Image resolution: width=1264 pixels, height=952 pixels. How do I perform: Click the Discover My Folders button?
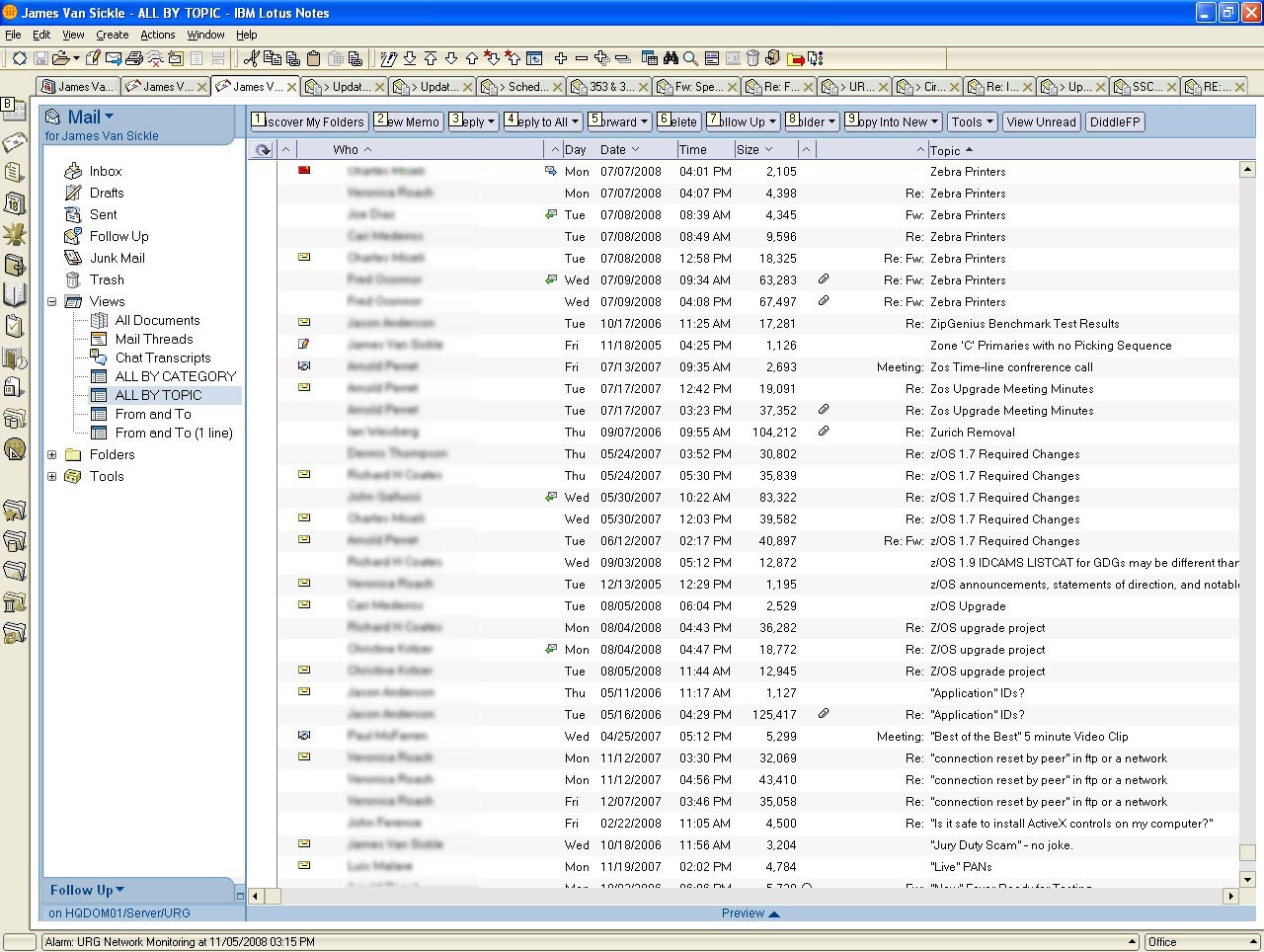pos(309,121)
